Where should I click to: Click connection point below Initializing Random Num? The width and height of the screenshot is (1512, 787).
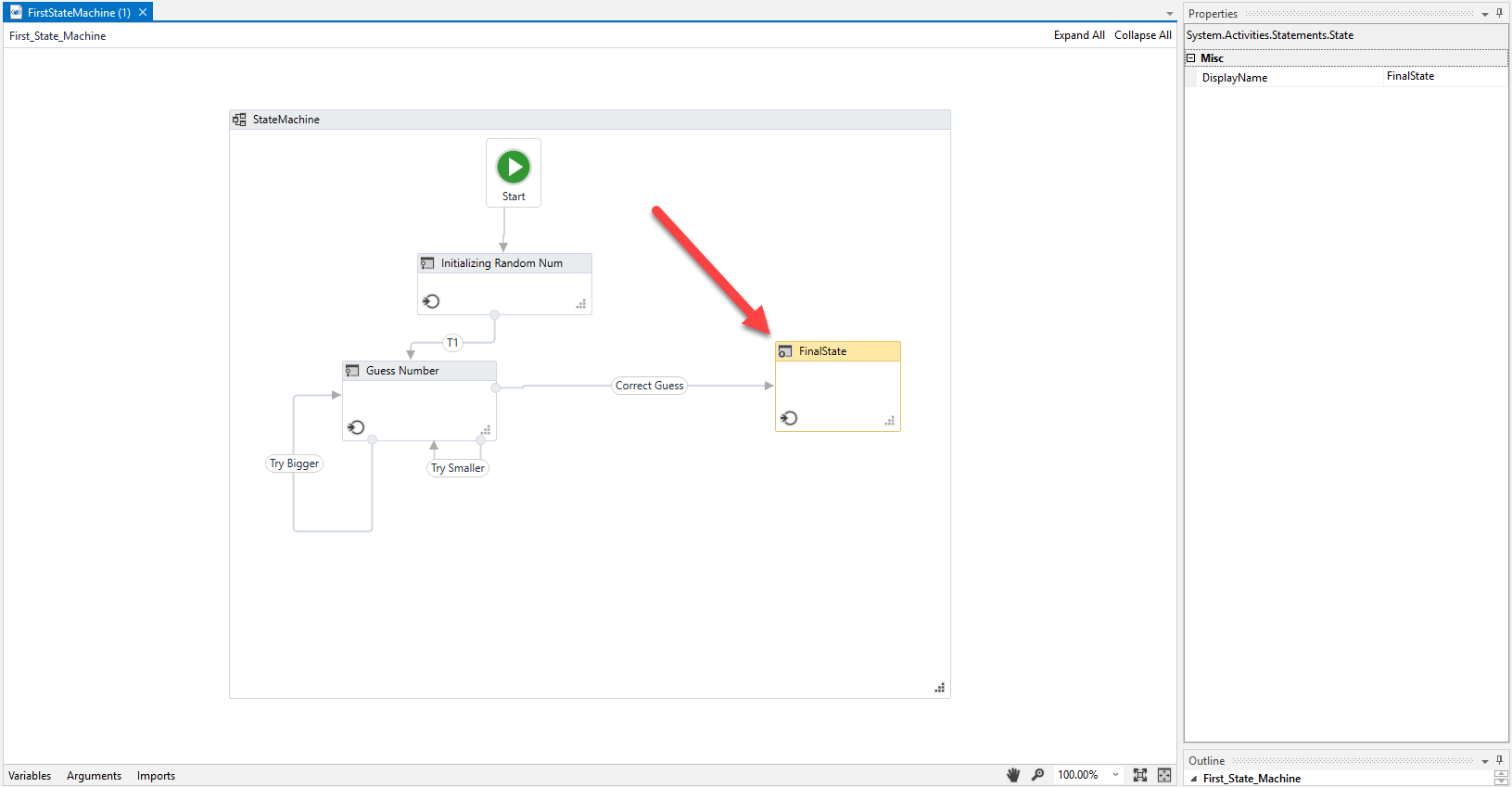[x=495, y=315]
